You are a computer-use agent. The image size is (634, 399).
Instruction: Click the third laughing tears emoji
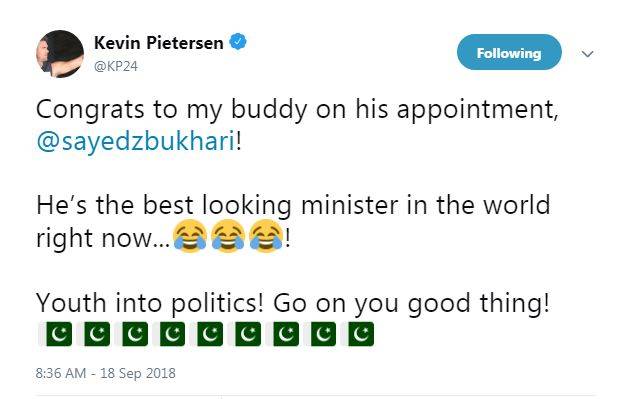pos(266,236)
